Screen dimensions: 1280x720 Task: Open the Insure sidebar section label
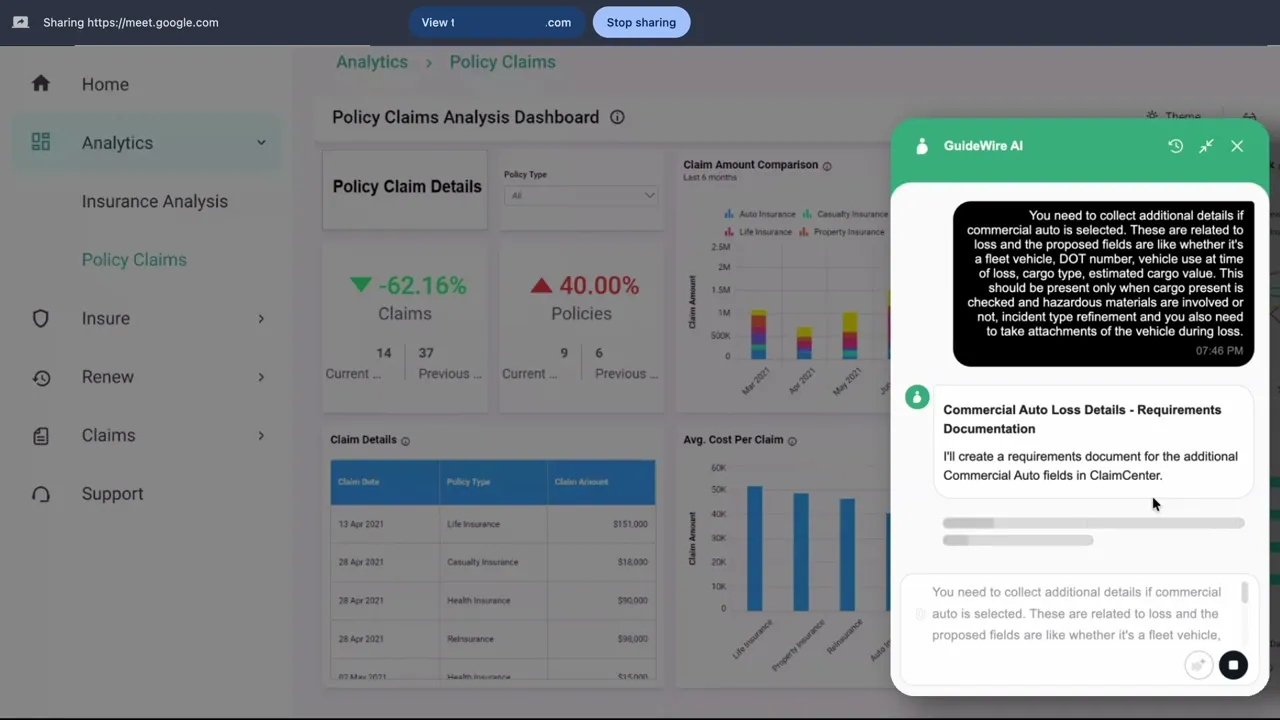click(106, 318)
